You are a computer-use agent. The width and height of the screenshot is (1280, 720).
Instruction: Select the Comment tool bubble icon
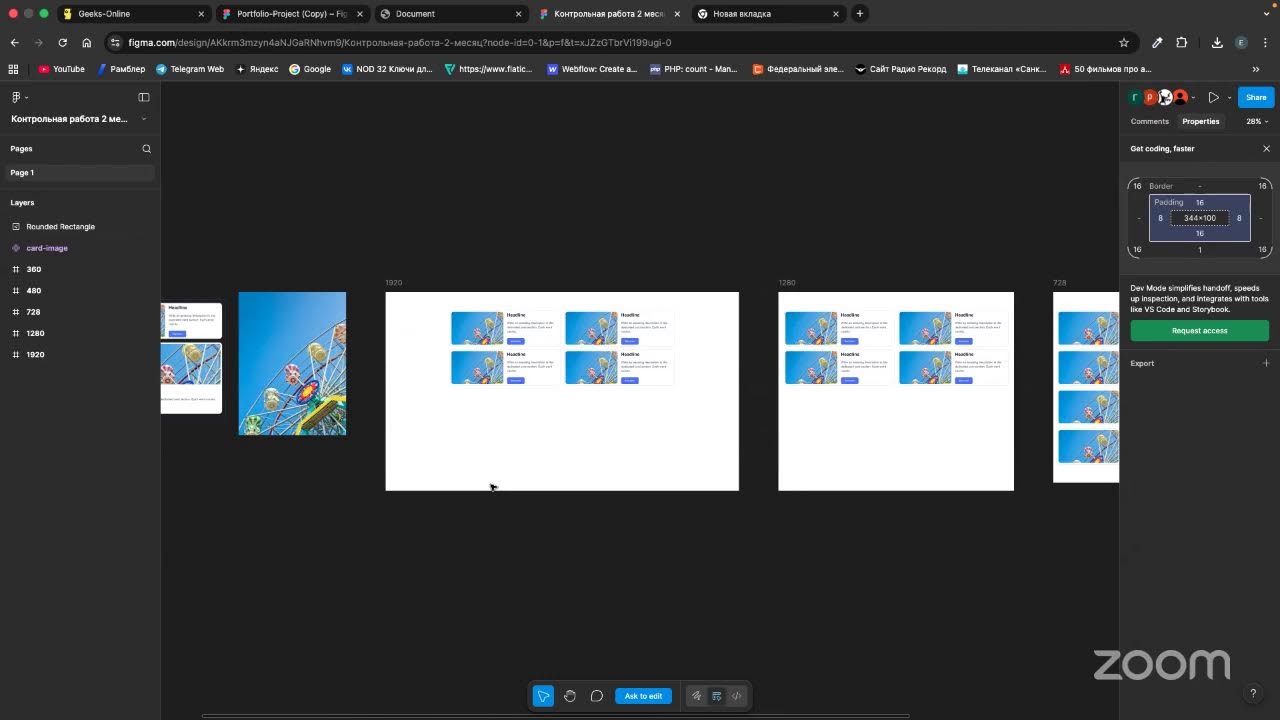tap(597, 696)
